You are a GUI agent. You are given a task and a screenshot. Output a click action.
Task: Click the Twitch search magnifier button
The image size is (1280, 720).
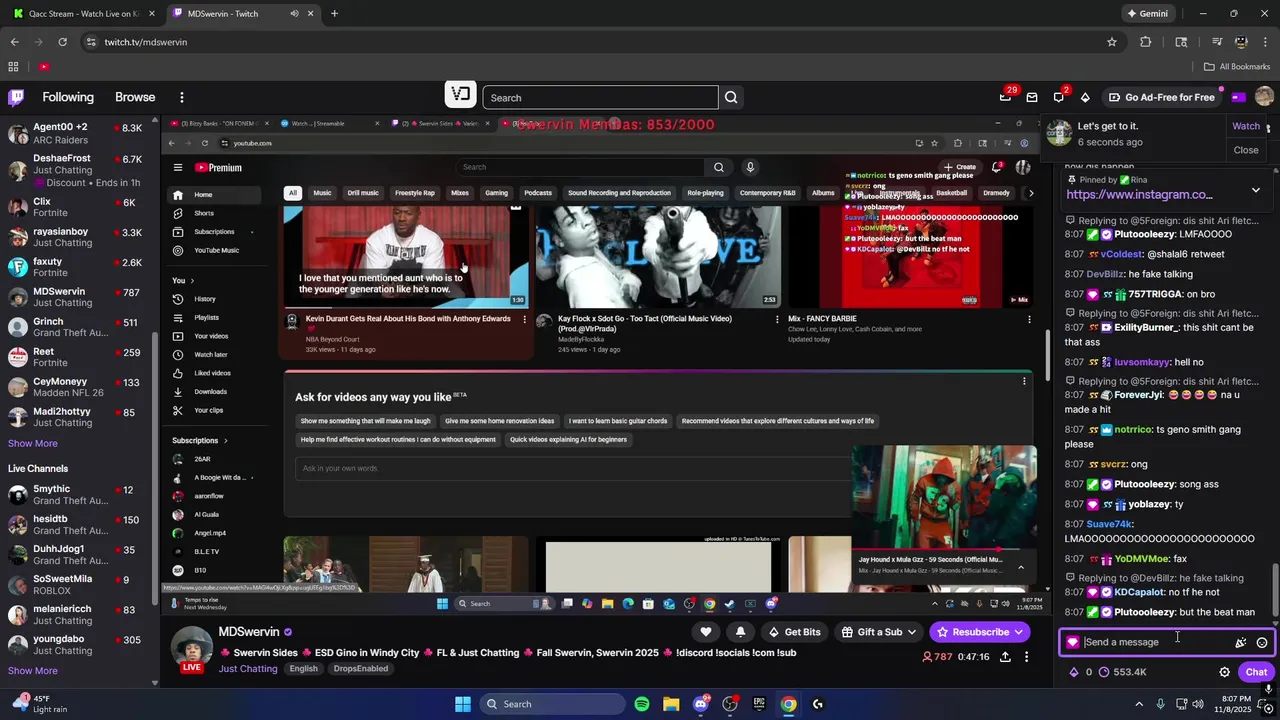coord(731,97)
